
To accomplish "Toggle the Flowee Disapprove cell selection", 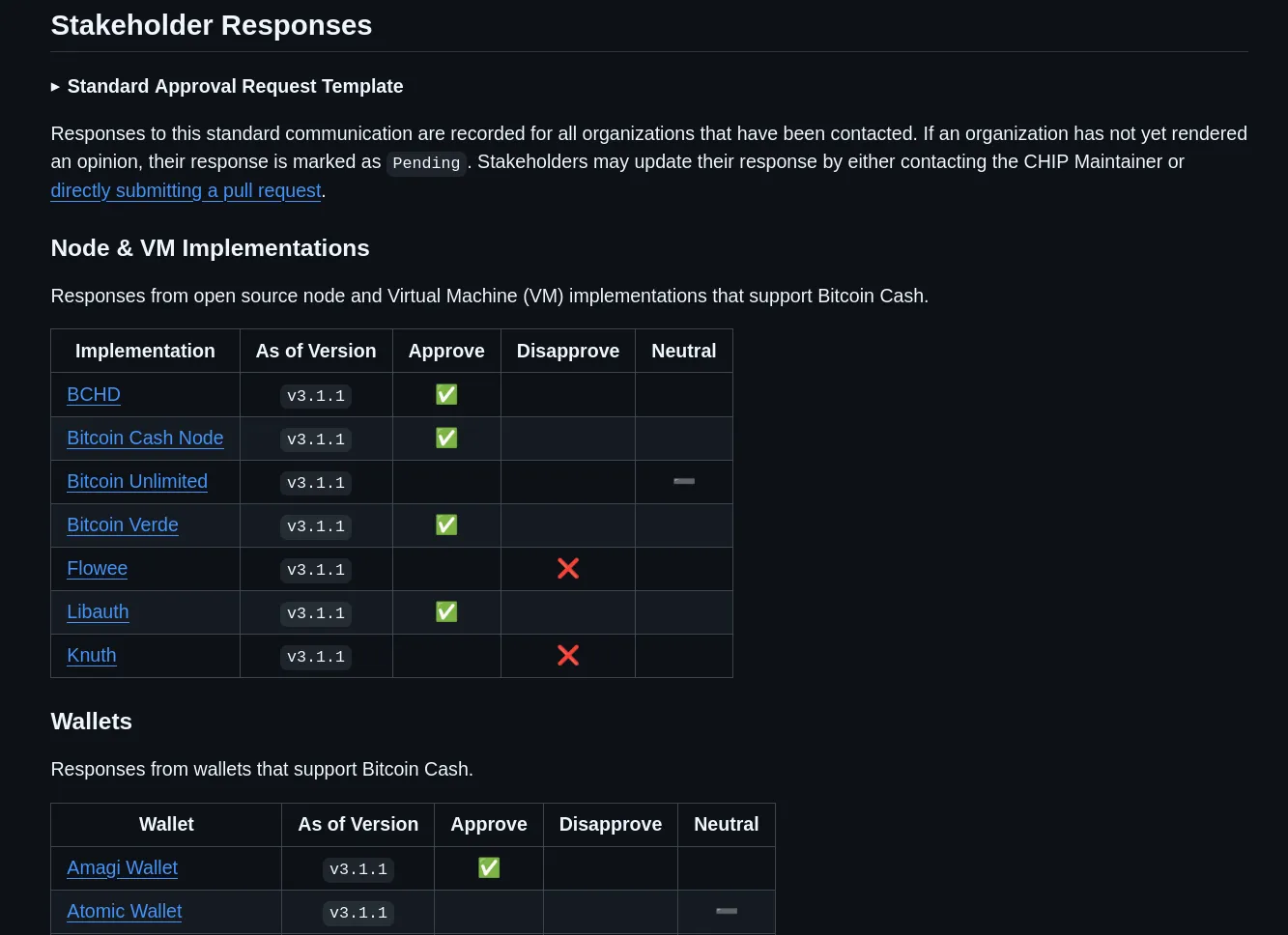I will [568, 568].
